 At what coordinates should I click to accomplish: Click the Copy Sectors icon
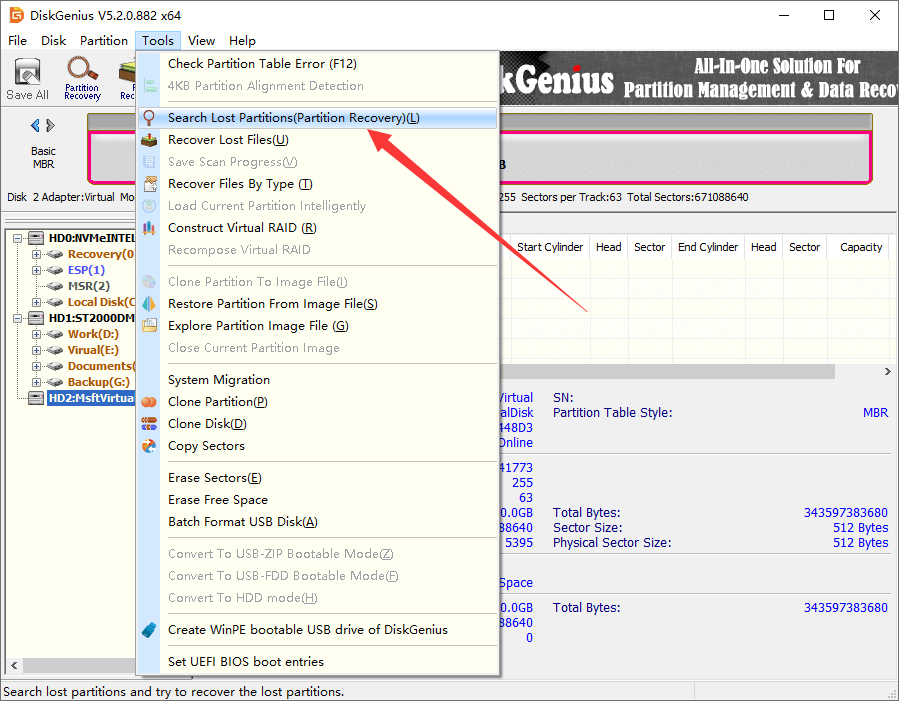coord(149,446)
